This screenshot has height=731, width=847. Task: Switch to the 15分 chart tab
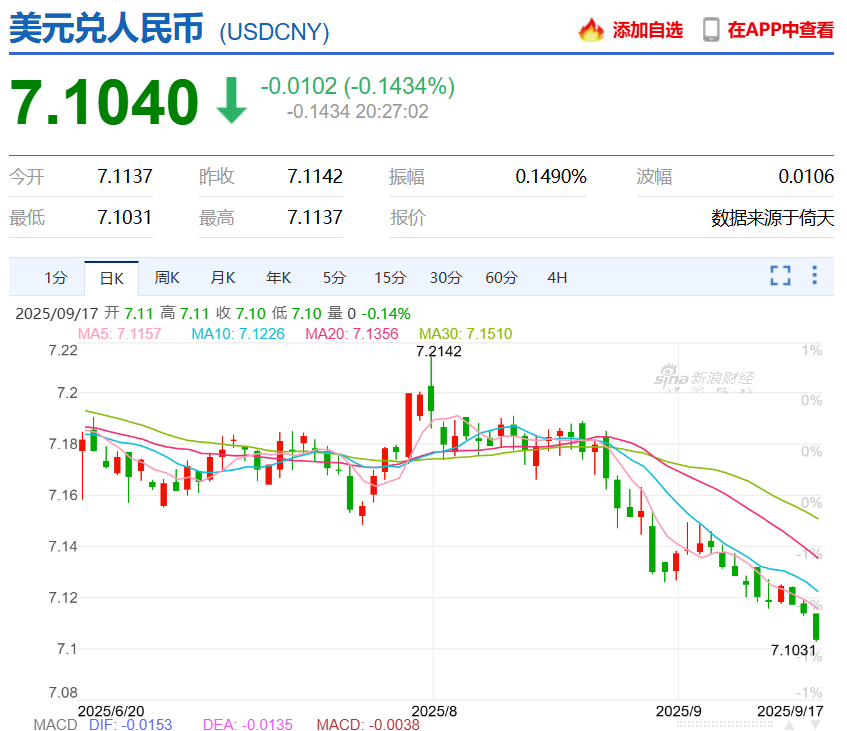[390, 278]
